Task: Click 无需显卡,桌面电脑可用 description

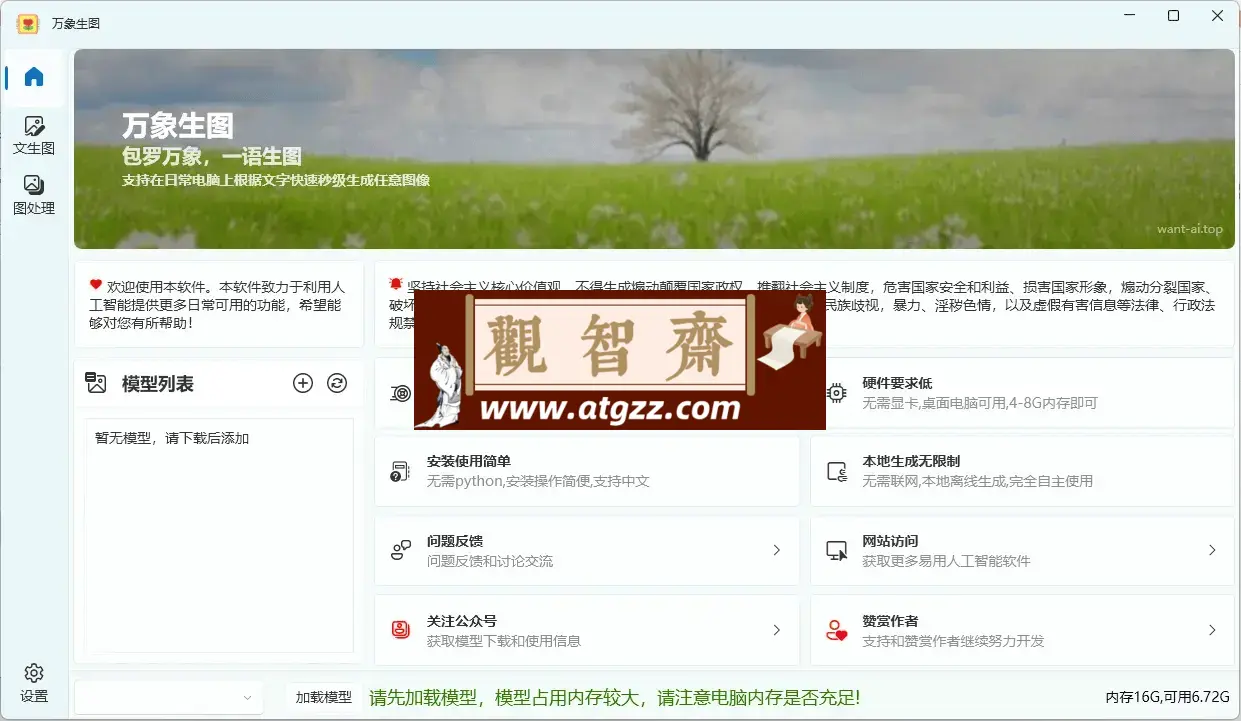Action: (x=980, y=403)
